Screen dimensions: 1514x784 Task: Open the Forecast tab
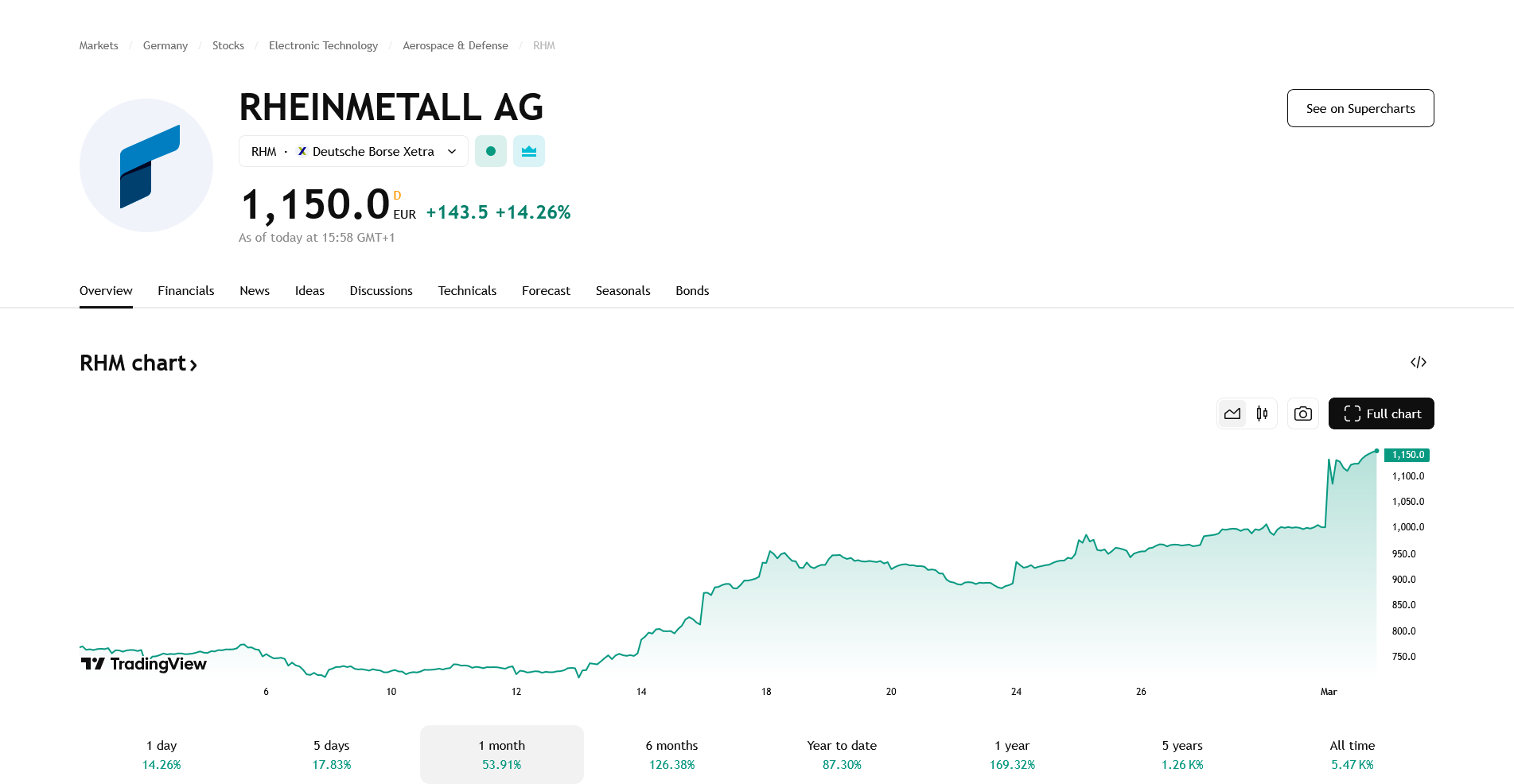[546, 291]
